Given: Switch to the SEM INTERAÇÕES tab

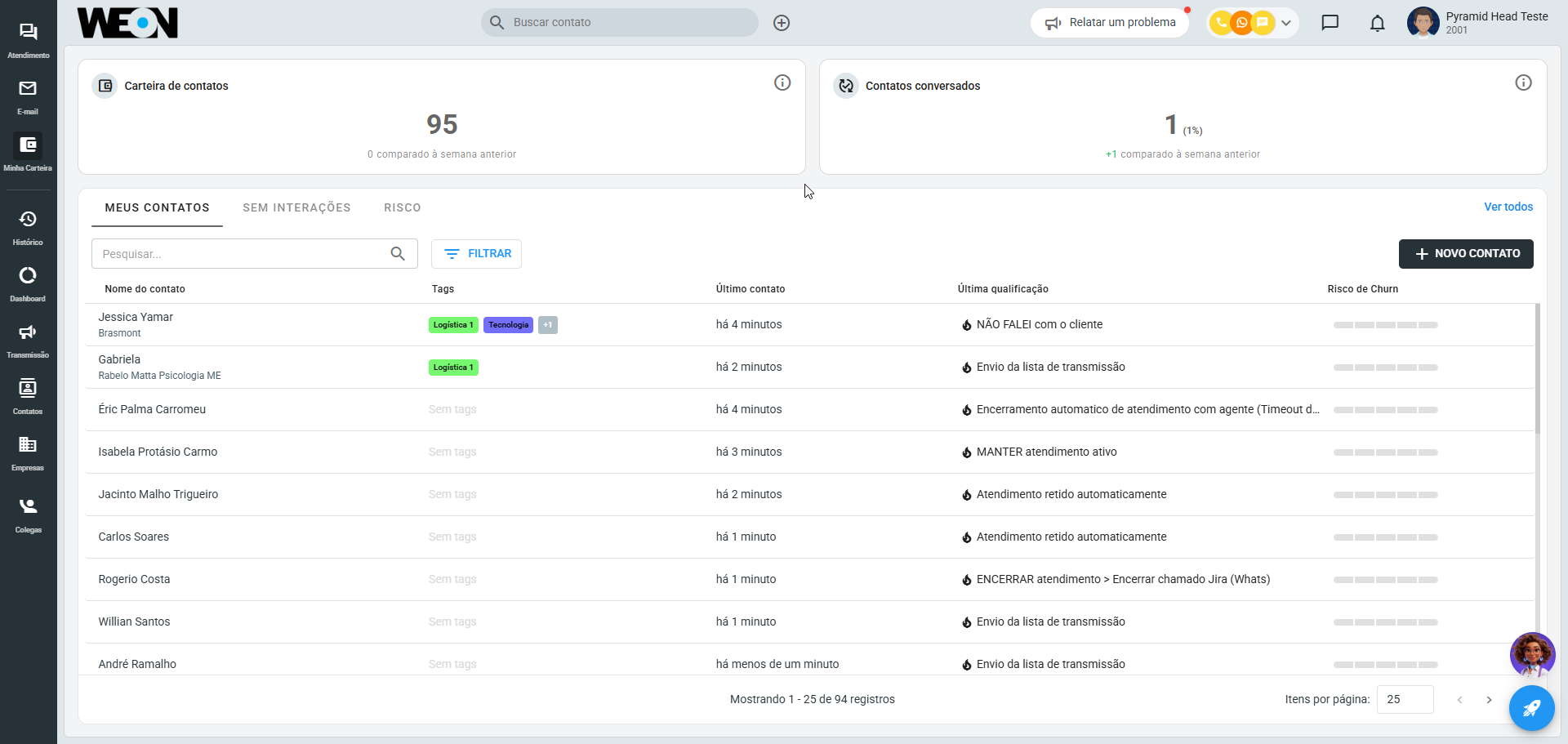Looking at the screenshot, I should pos(296,208).
